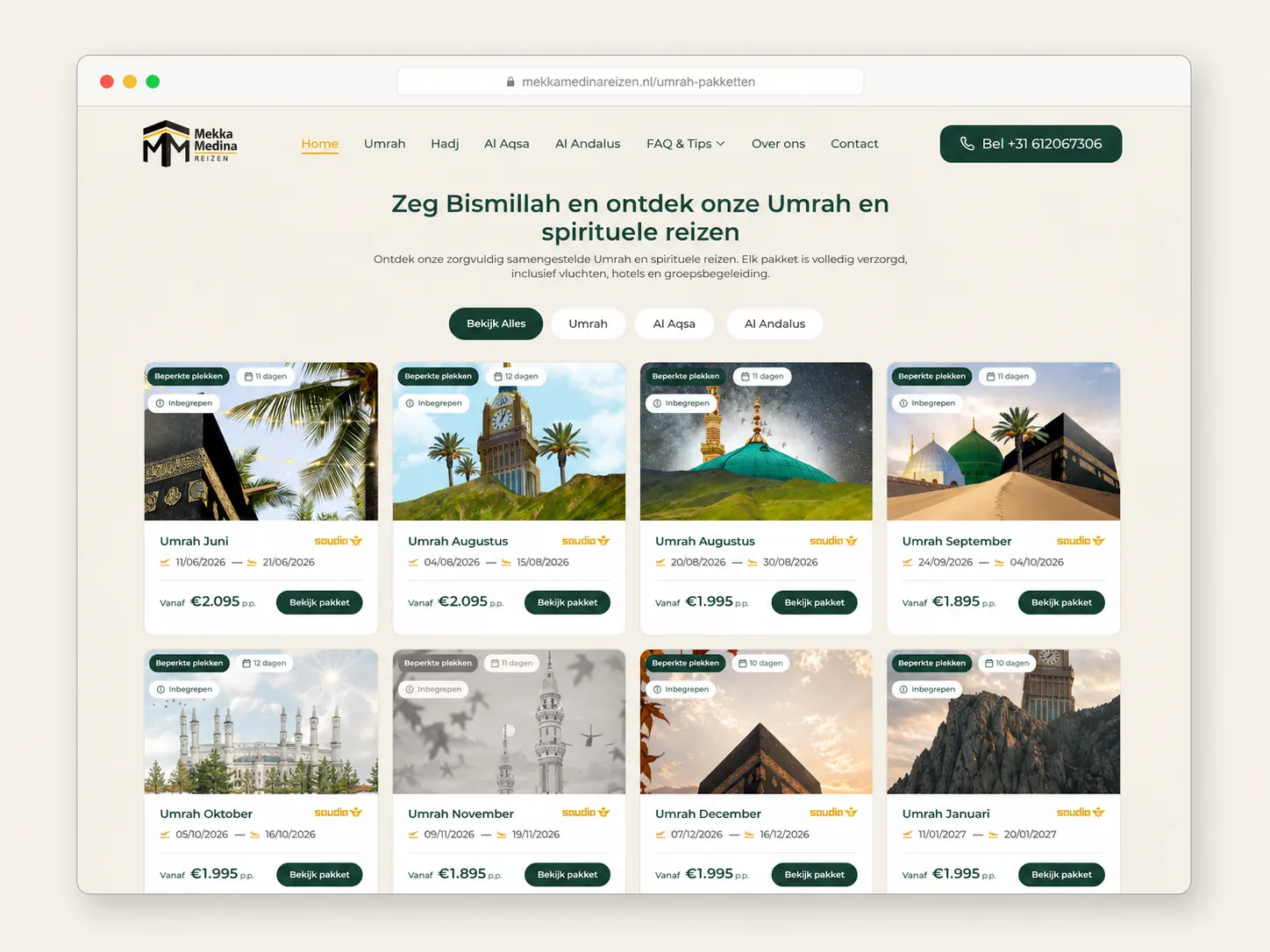Go to Home in the navigation bar
This screenshot has width=1270, height=952.
tap(320, 144)
